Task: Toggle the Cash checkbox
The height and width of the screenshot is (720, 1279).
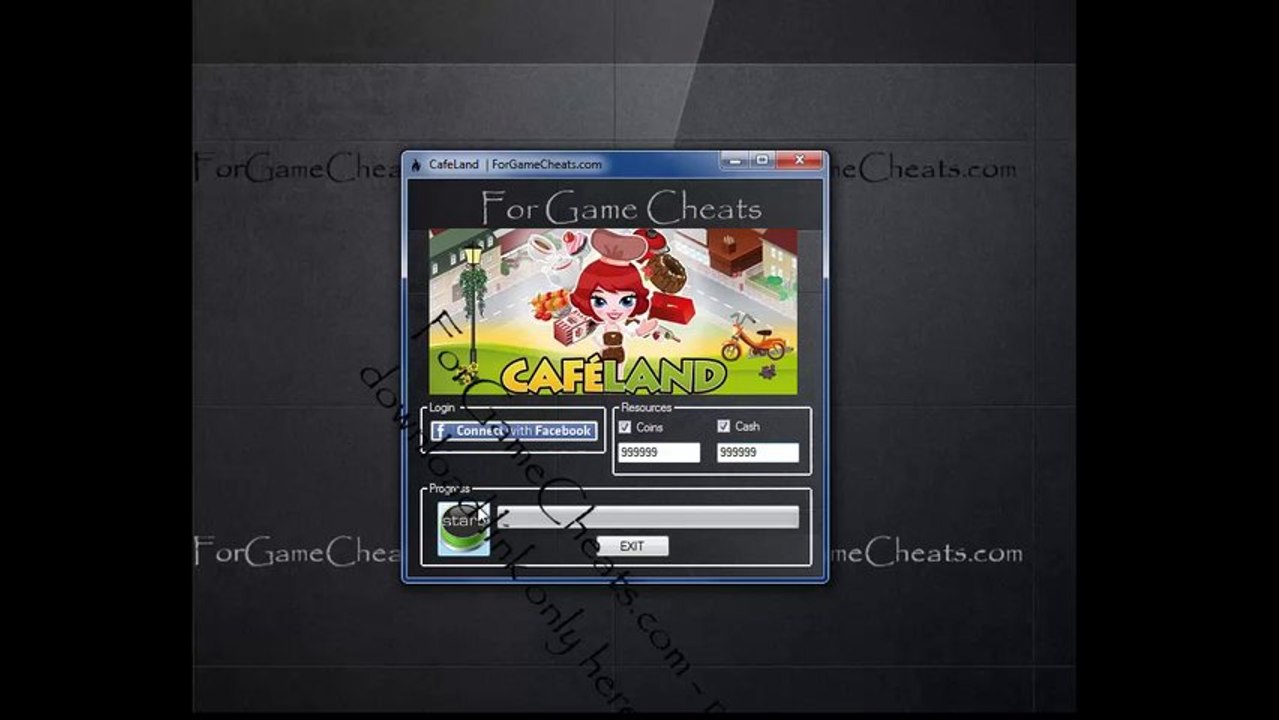Action: click(x=724, y=426)
